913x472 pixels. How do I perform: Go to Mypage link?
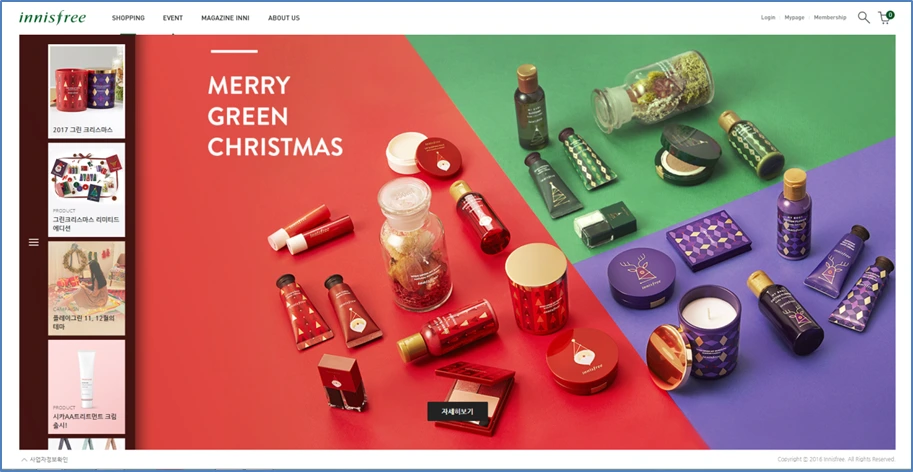pos(794,17)
